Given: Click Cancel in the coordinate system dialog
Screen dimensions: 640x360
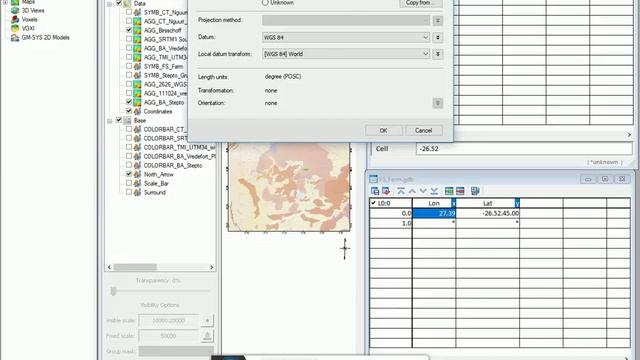Looking at the screenshot, I should (423, 131).
